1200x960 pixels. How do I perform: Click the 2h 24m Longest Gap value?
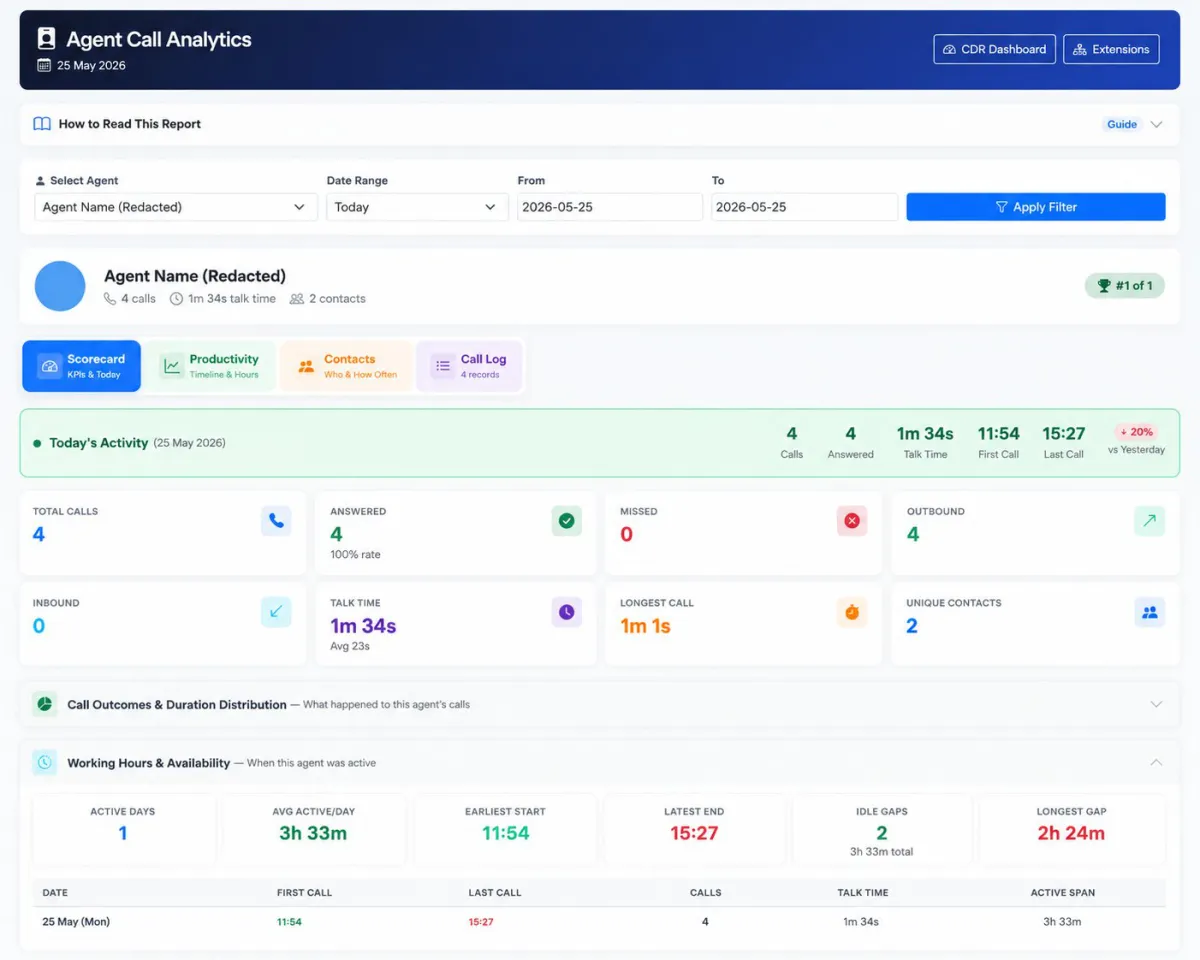pos(1071,833)
